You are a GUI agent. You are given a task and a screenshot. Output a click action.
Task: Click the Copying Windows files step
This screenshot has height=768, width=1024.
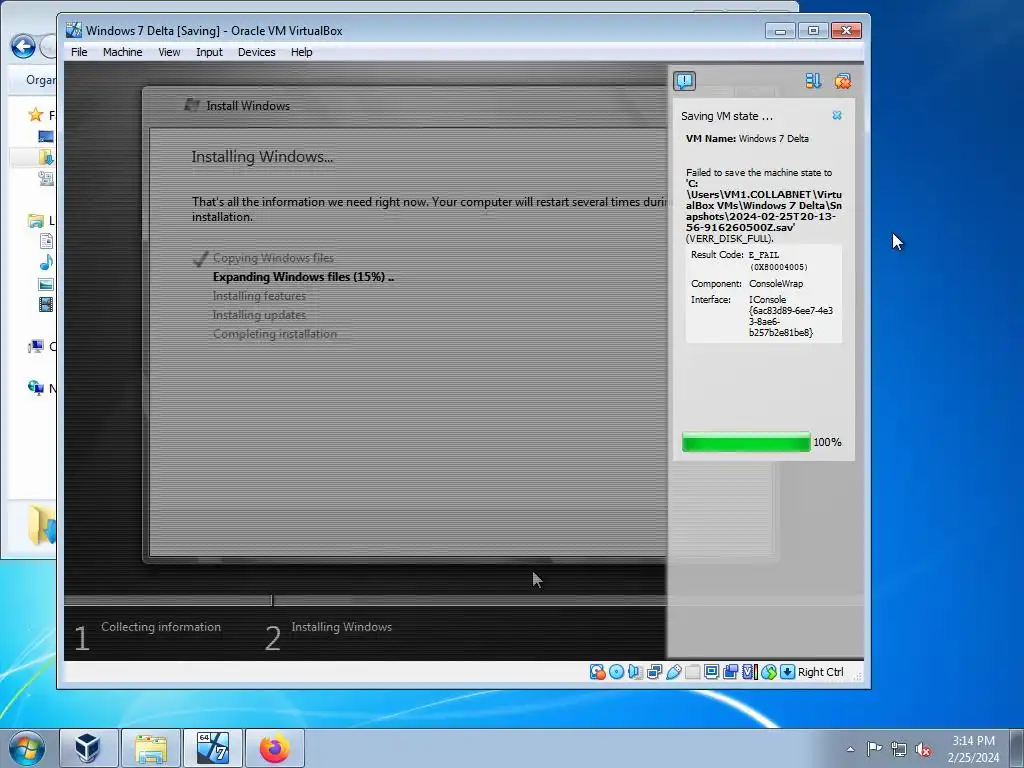(273, 258)
